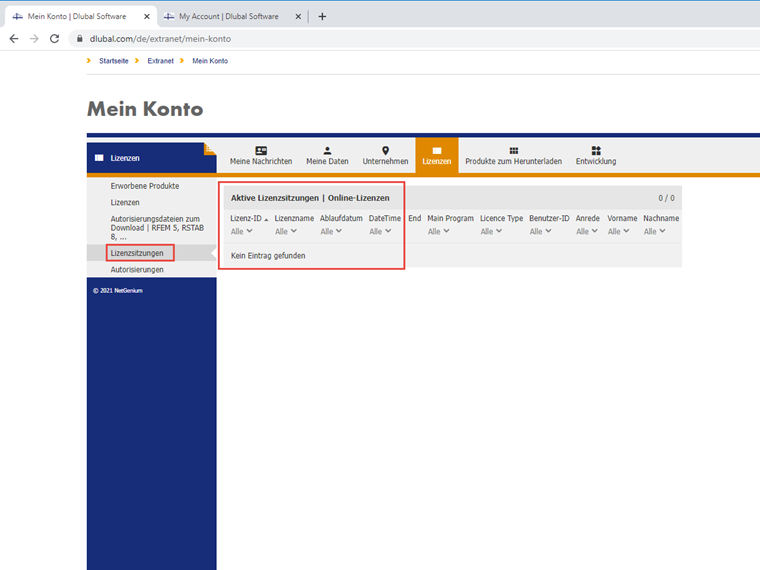
Task: Open Extranet breadcrumb link
Action: 160,61
